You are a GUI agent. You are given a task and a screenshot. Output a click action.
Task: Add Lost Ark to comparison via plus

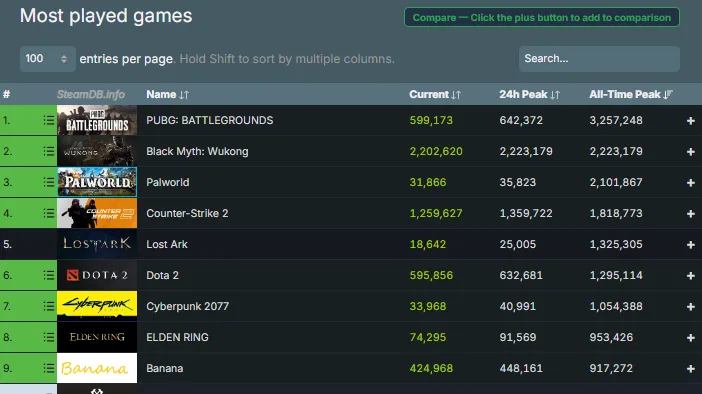(690, 244)
